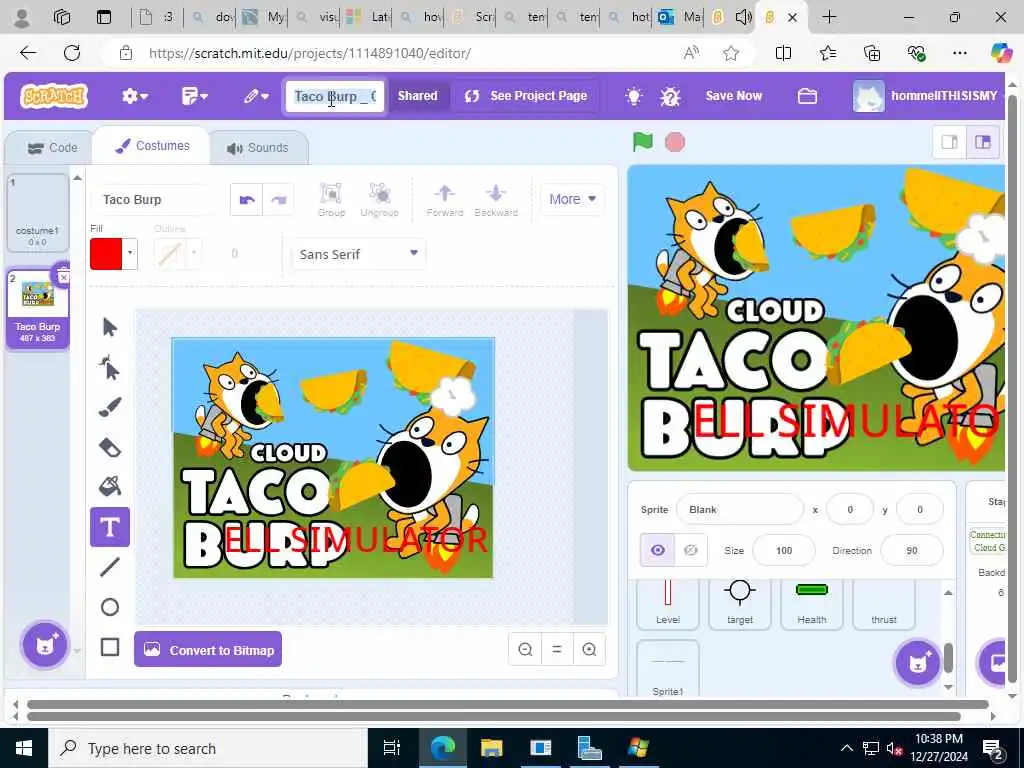Viewport: 1024px width, 768px height.
Task: Open the hommellTHISISMY account menu
Action: [925, 96]
